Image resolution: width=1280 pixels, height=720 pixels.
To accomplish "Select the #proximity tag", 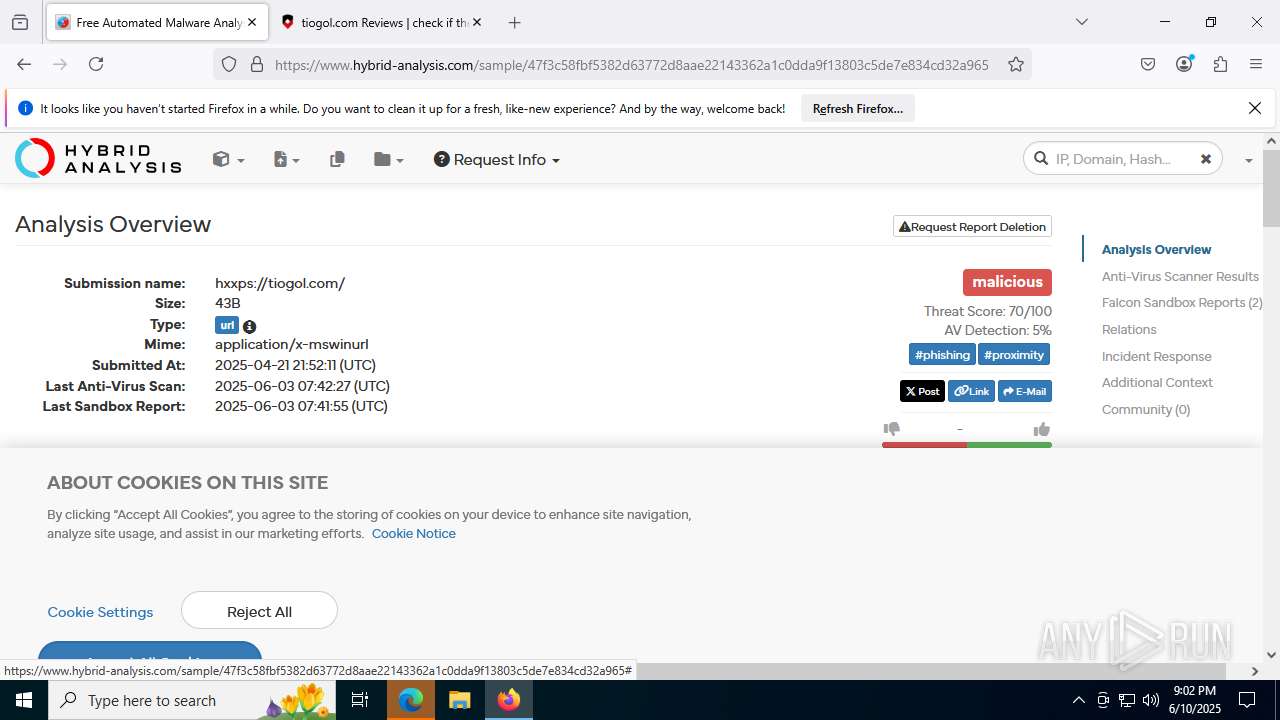I will (x=1014, y=355).
